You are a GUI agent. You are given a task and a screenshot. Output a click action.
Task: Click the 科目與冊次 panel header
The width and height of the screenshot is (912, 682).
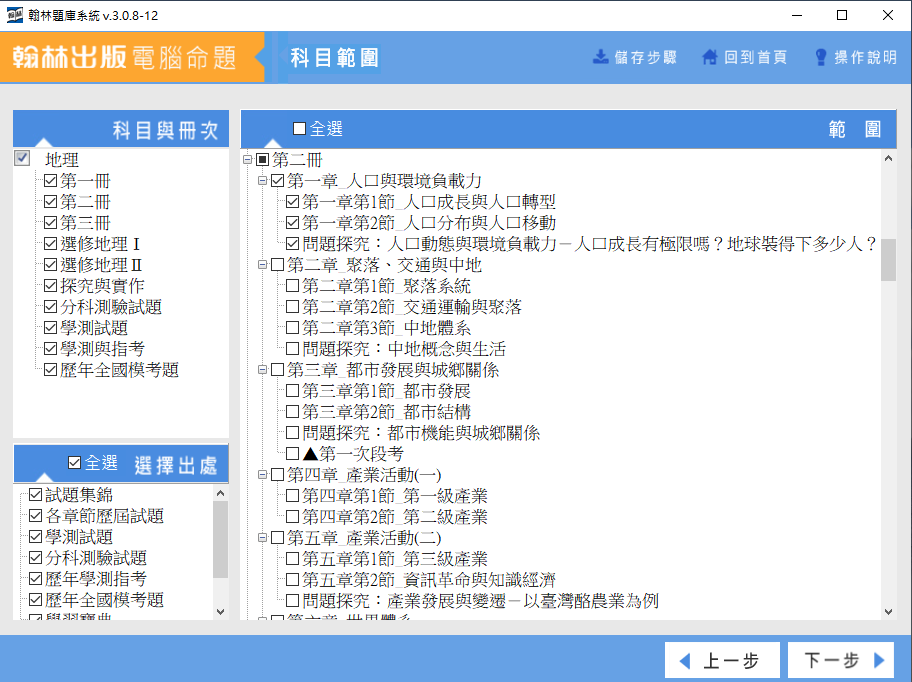point(121,129)
